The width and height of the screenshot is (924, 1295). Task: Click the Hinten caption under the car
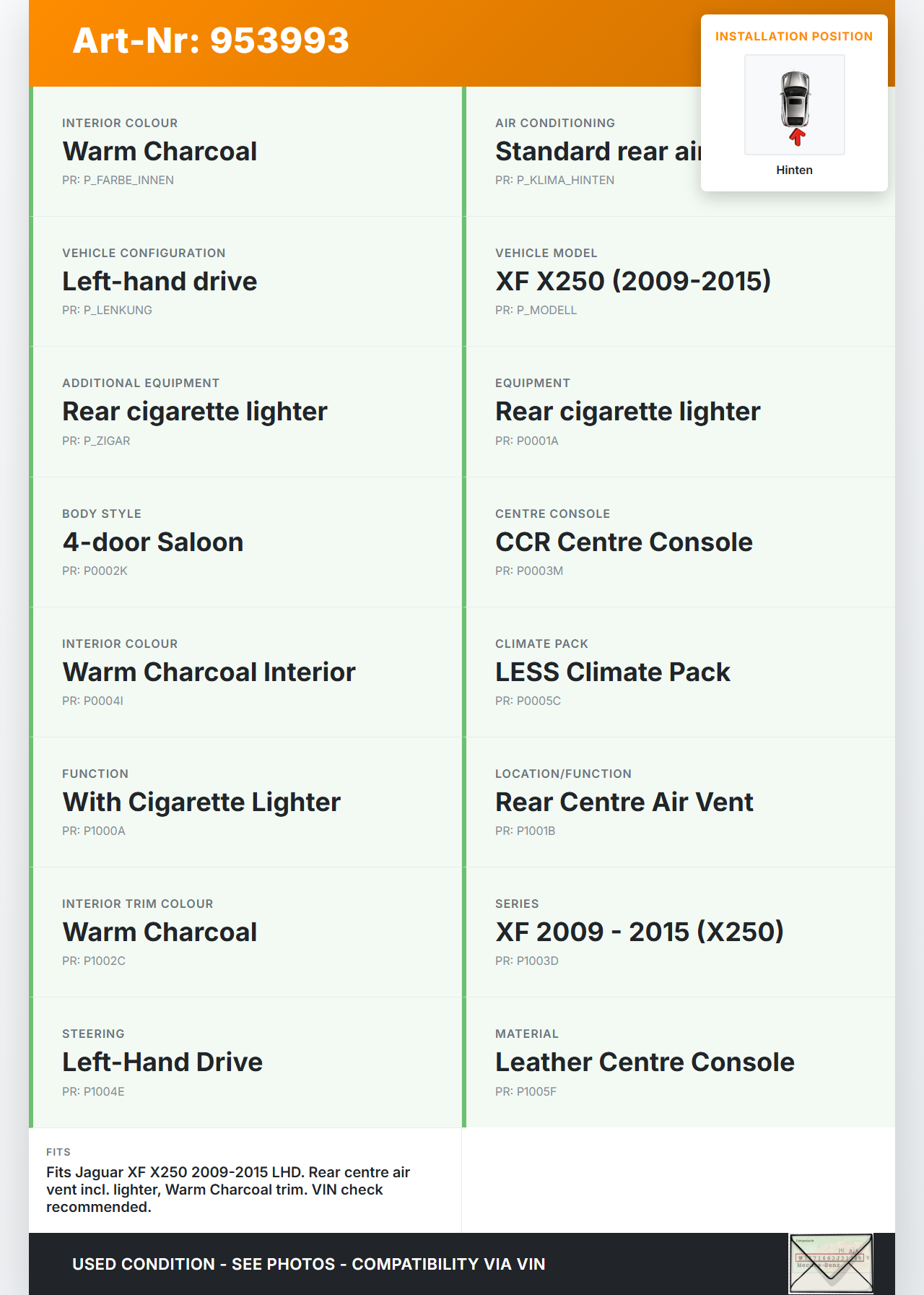[794, 170]
